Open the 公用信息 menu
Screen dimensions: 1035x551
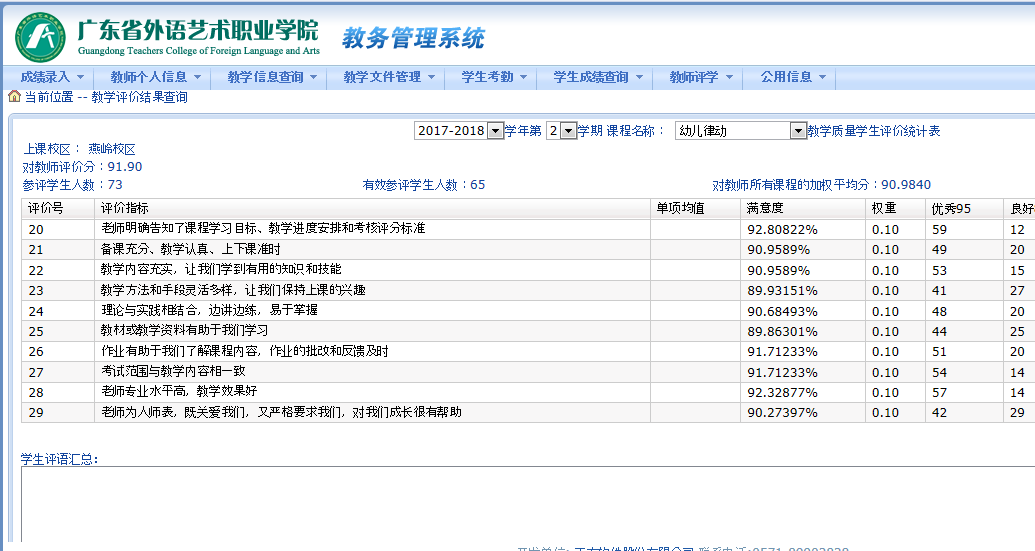792,77
